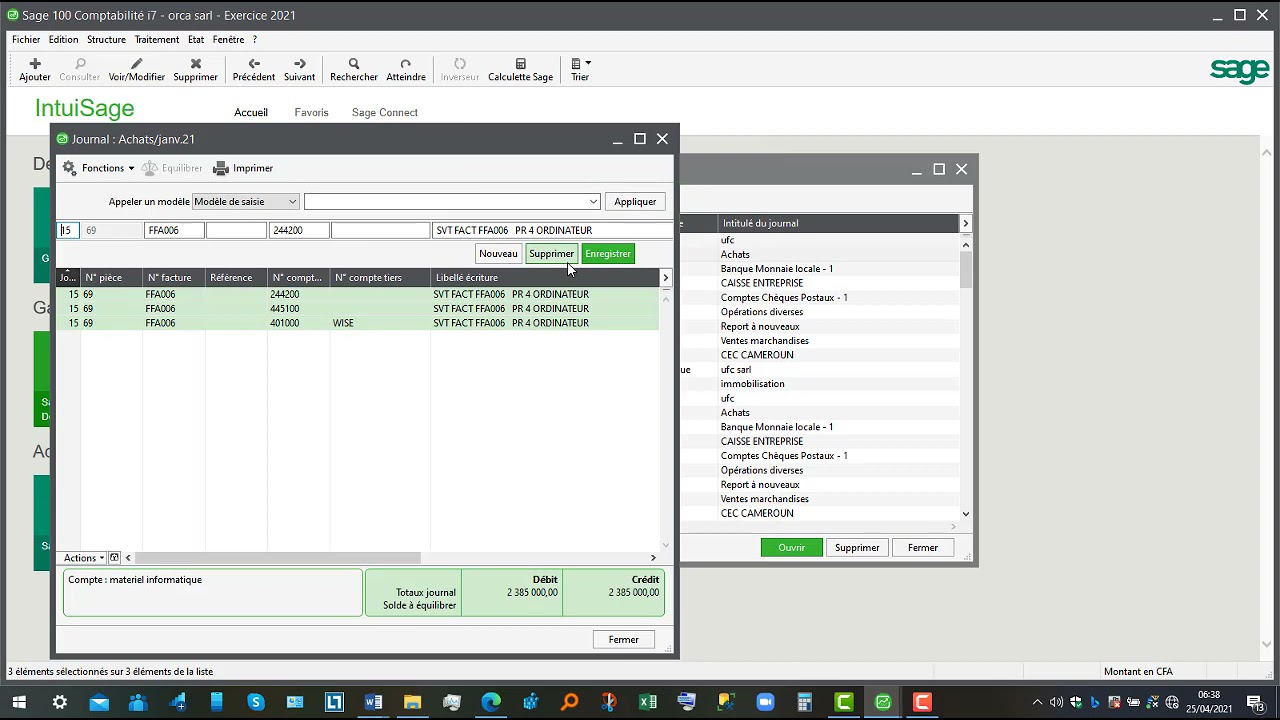Click the Atteindre toolbar icon
The width and height of the screenshot is (1280, 720).
(x=405, y=69)
